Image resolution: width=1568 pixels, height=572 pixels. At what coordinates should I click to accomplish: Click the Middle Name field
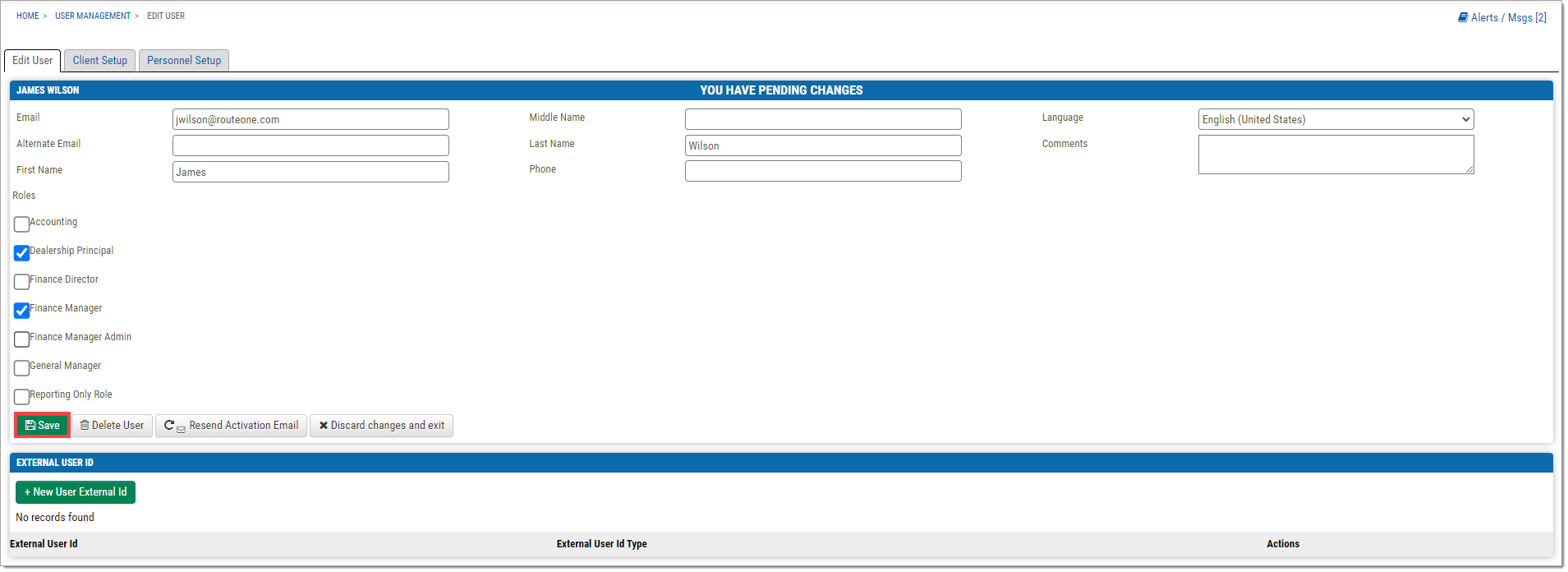pos(823,120)
